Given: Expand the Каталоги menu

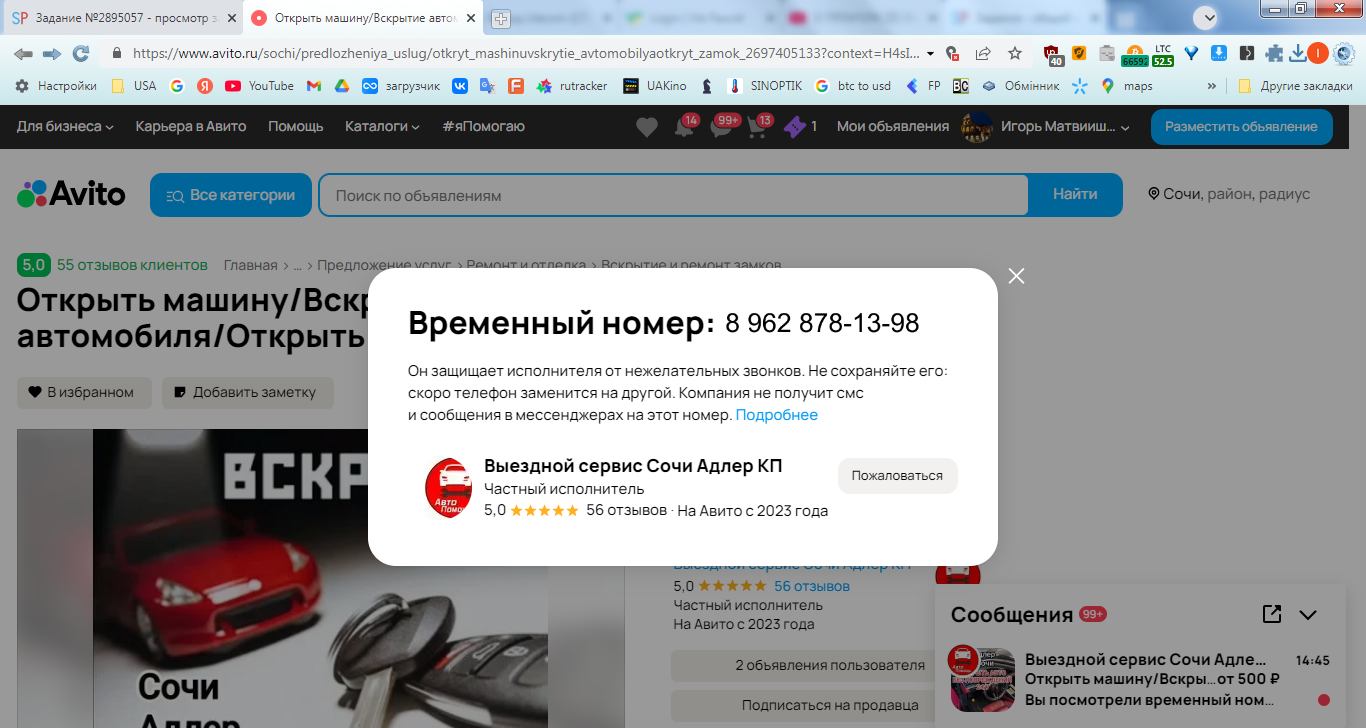Looking at the screenshot, I should point(383,126).
